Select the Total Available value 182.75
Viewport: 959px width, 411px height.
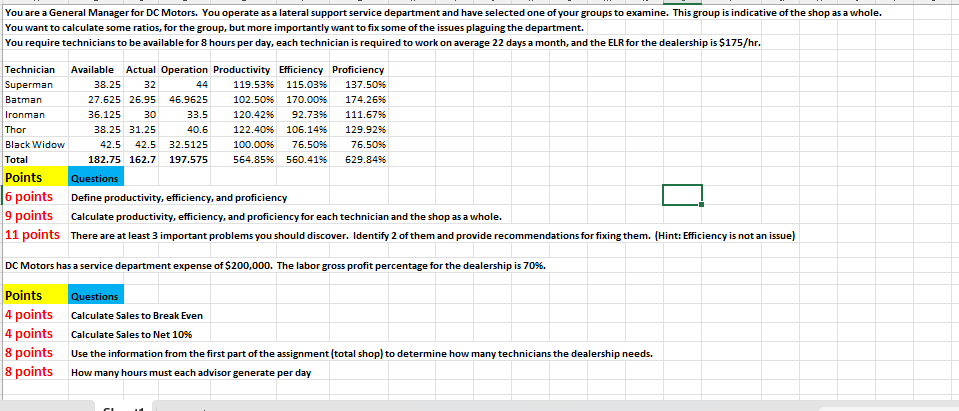(x=95, y=160)
